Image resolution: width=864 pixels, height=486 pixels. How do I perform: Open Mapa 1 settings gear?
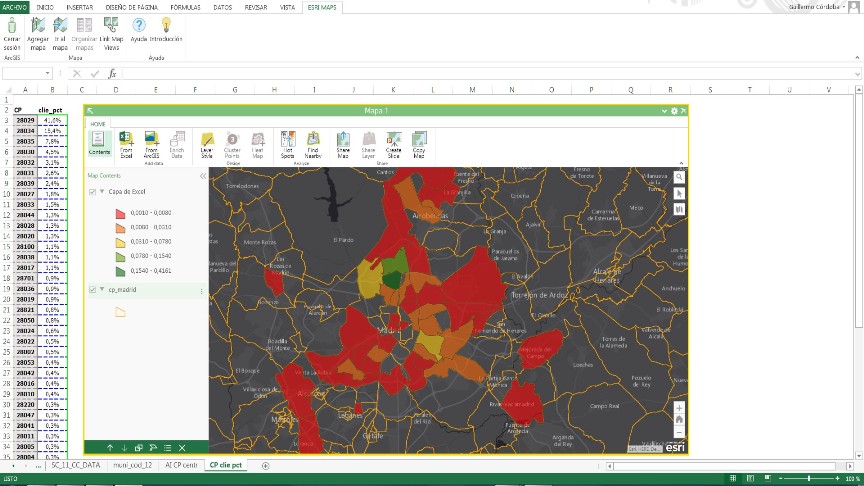[674, 111]
